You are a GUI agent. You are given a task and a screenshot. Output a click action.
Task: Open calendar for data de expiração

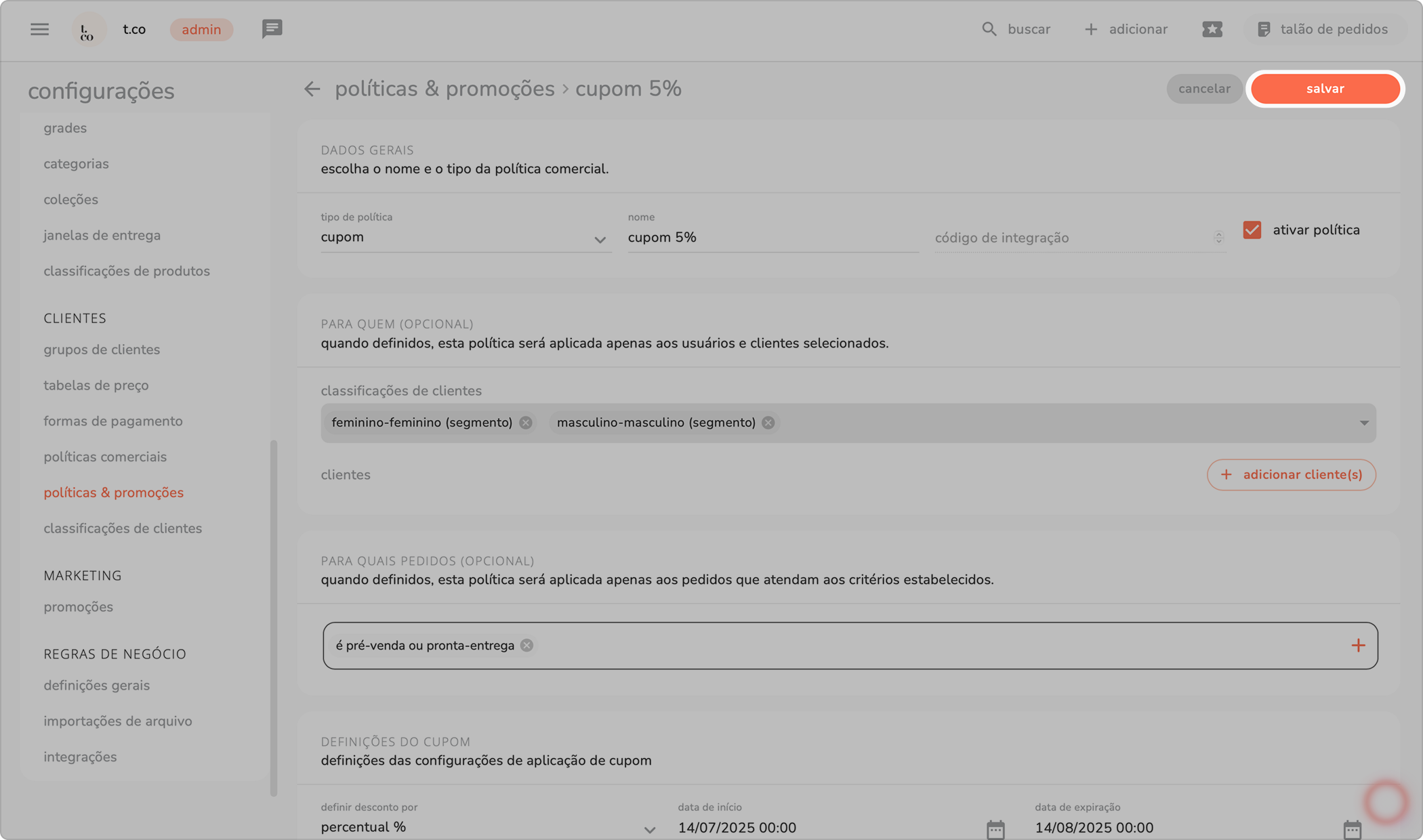click(x=1352, y=828)
